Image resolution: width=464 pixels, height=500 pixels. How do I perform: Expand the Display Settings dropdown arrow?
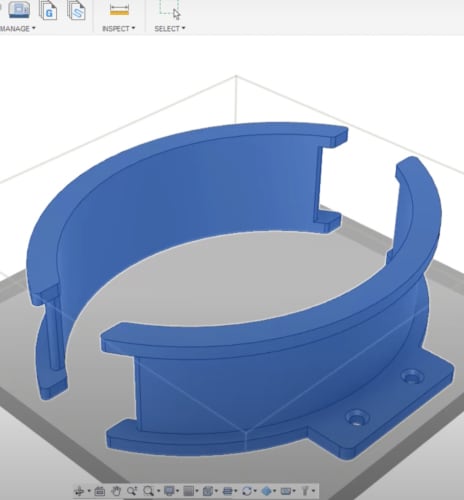[178, 491]
